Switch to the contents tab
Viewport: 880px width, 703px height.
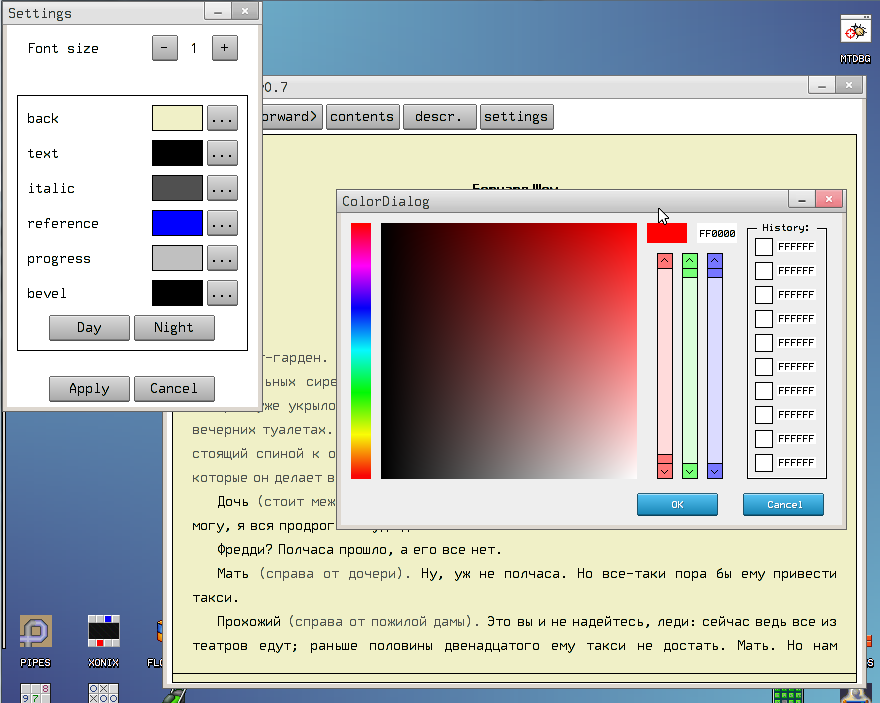[x=362, y=116]
